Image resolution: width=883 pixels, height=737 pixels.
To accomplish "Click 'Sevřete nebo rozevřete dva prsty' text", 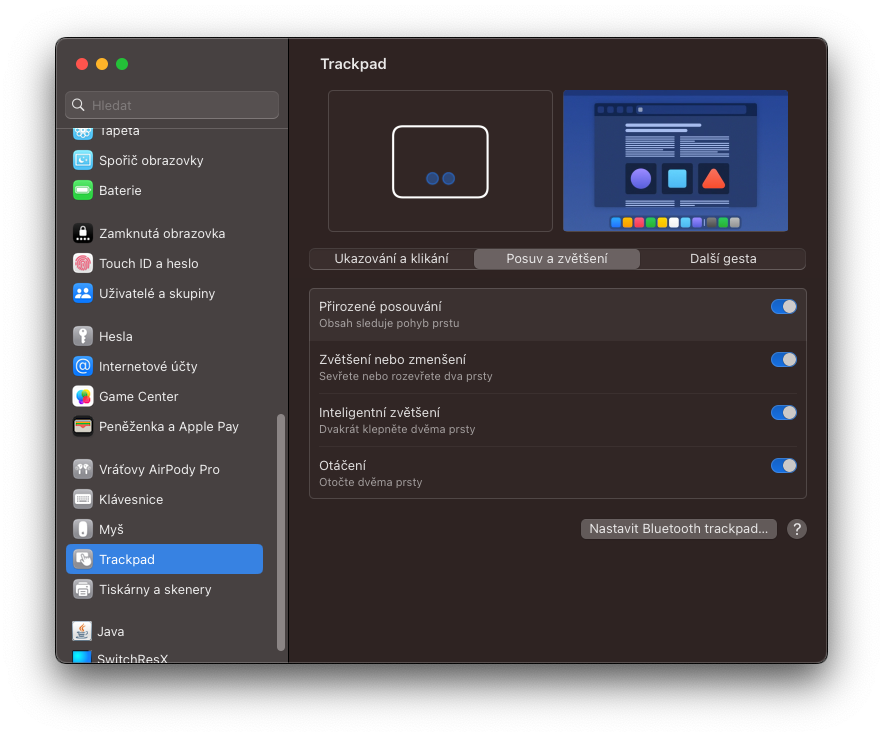I will [x=405, y=376].
